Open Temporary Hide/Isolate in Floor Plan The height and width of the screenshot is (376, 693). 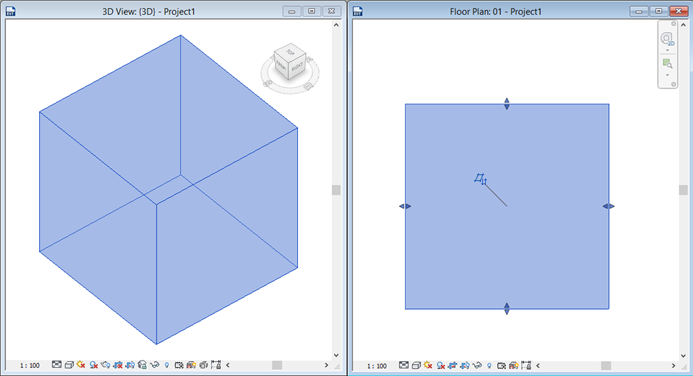[477, 365]
